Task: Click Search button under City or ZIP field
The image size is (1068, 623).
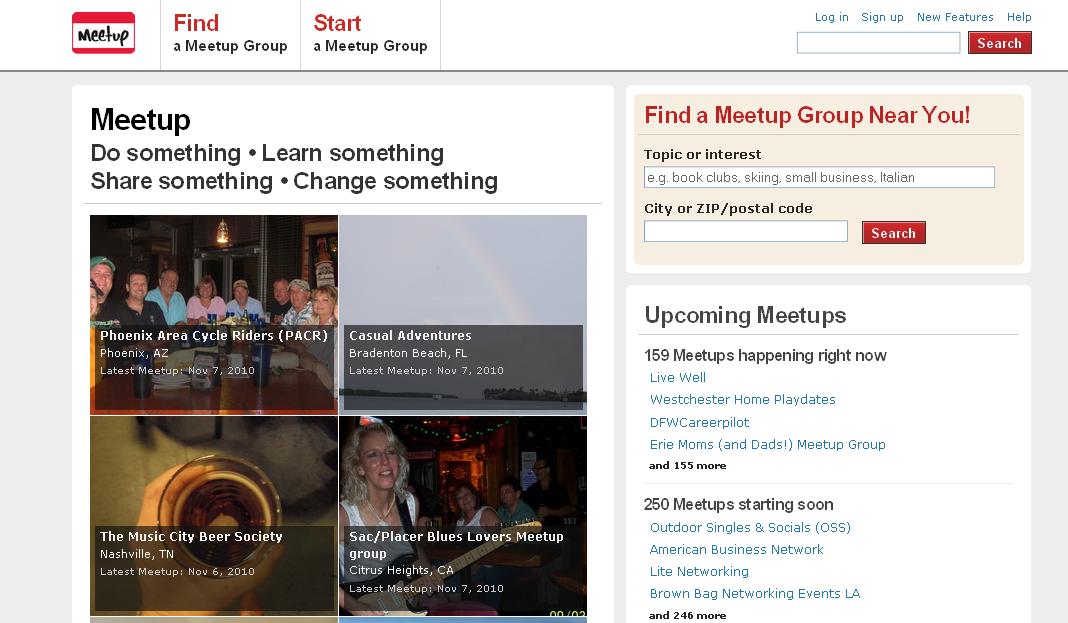Action: coord(894,233)
